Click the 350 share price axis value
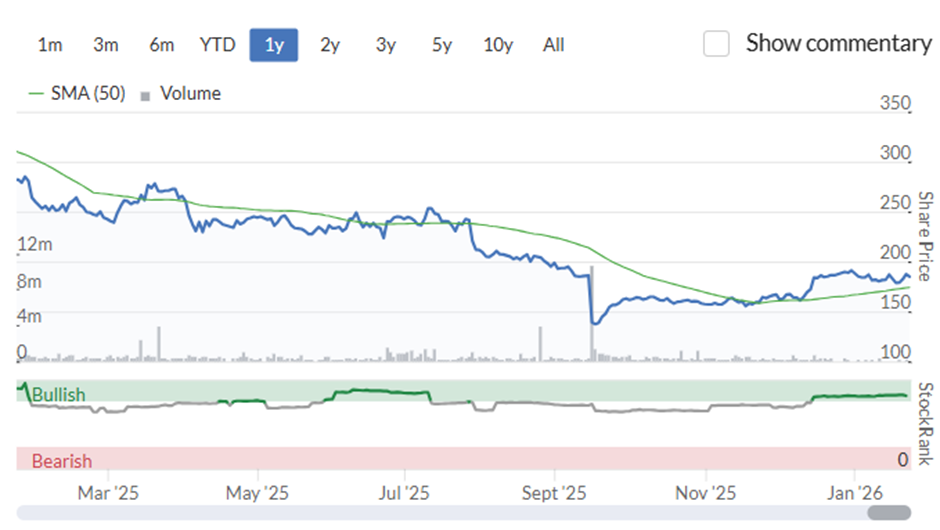The width and height of the screenshot is (940, 530). pyautogui.click(x=895, y=103)
